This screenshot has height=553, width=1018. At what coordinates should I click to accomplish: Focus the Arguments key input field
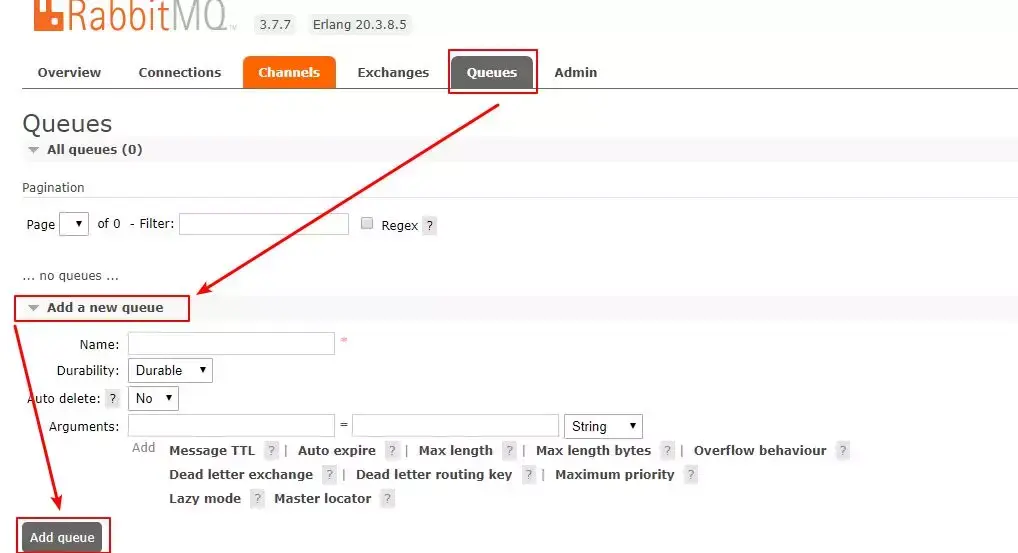[x=231, y=426]
